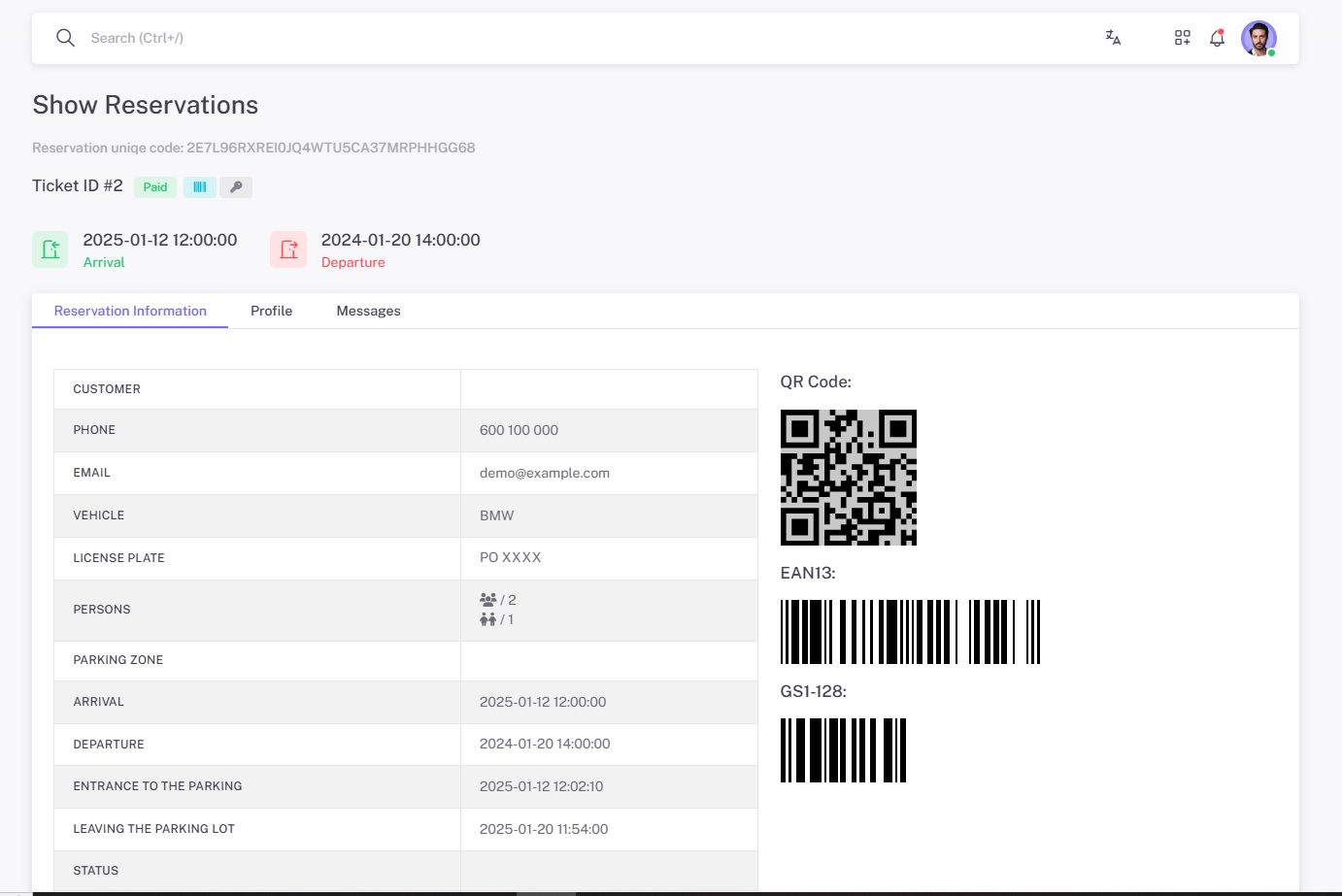The image size is (1342, 896).
Task: Open the notifications bell
Action: coord(1217,38)
